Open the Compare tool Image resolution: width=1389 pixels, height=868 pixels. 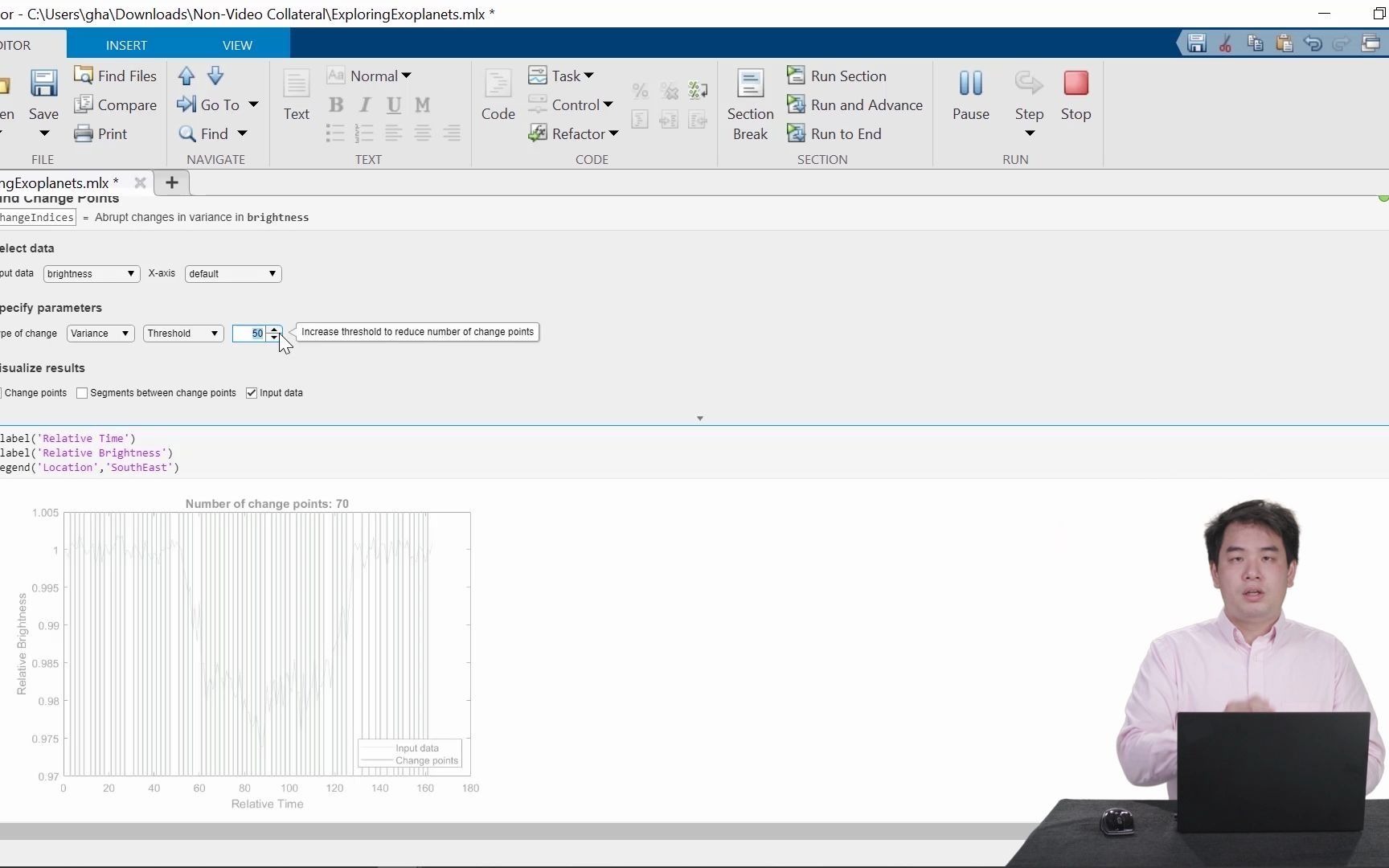[116, 104]
